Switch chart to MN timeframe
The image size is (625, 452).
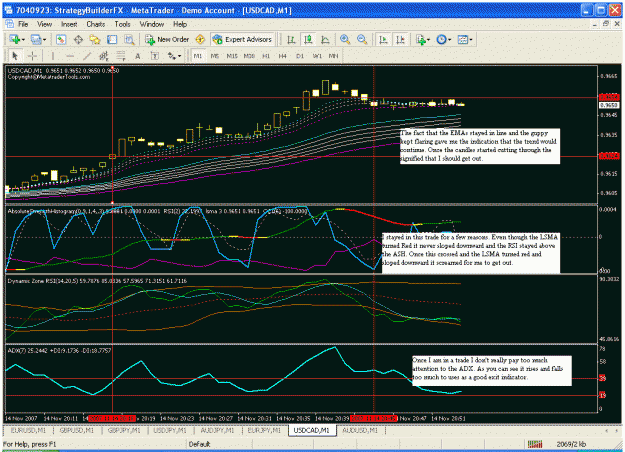click(333, 56)
